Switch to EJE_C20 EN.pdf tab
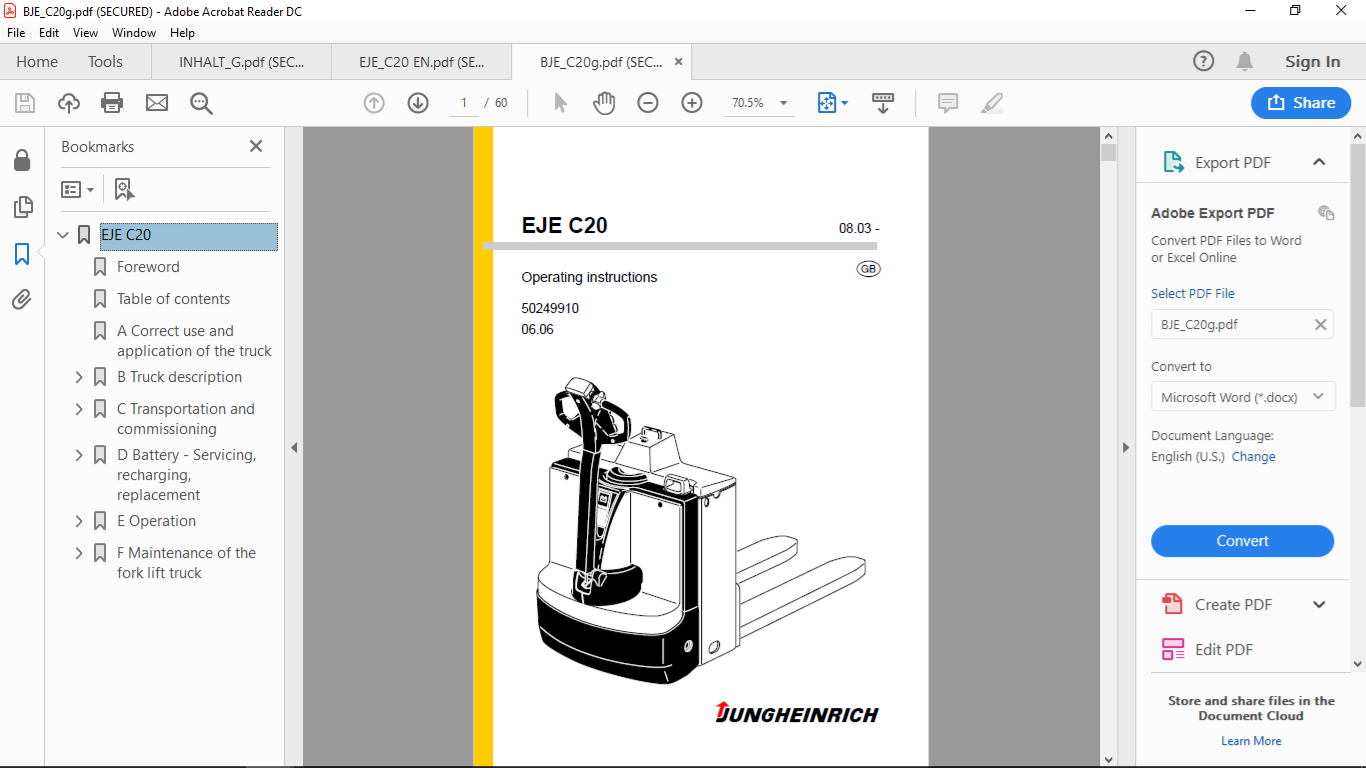This screenshot has width=1366, height=768. tap(421, 61)
